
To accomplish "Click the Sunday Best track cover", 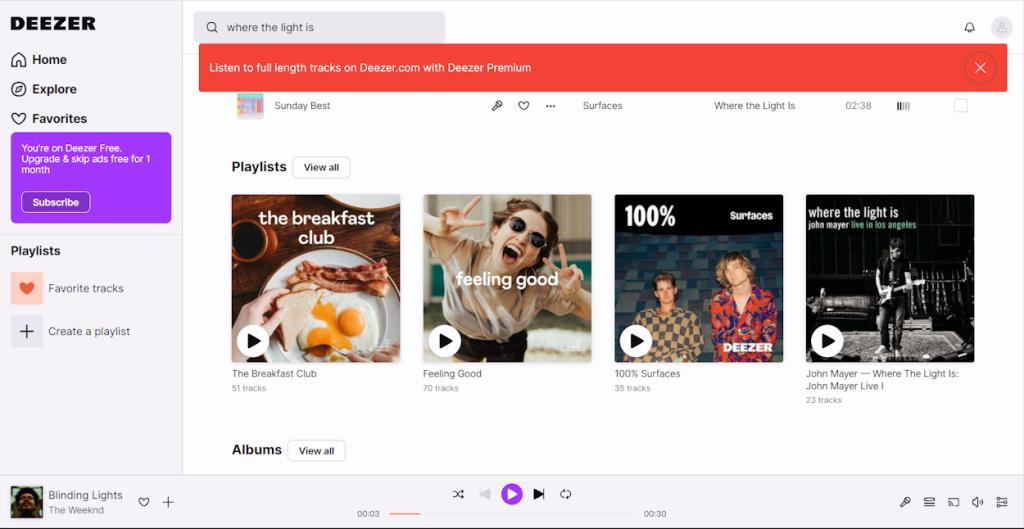I will [x=250, y=106].
